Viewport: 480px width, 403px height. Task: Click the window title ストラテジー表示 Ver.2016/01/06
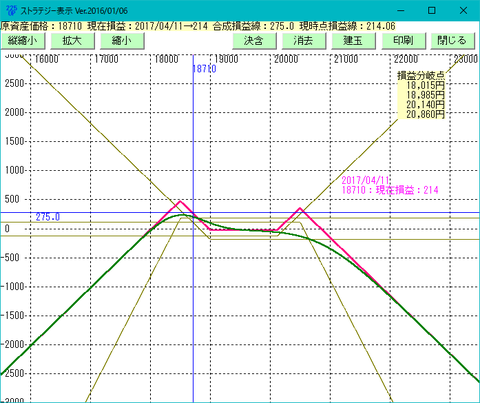pos(74,11)
